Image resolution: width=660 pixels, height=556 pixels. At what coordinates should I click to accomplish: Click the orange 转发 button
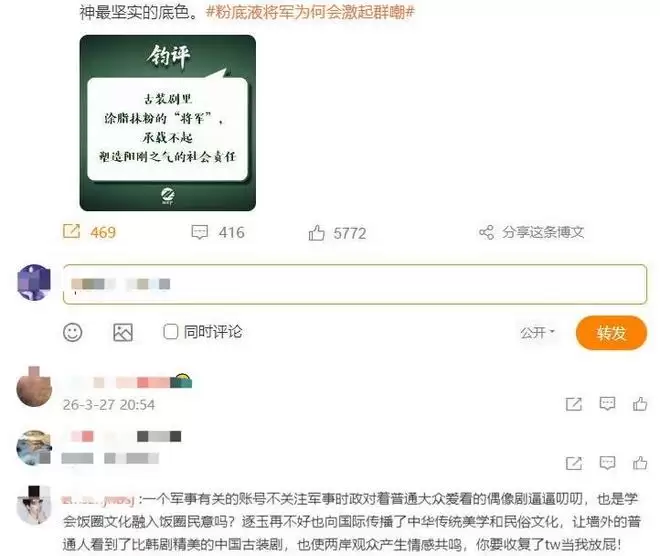(611, 333)
